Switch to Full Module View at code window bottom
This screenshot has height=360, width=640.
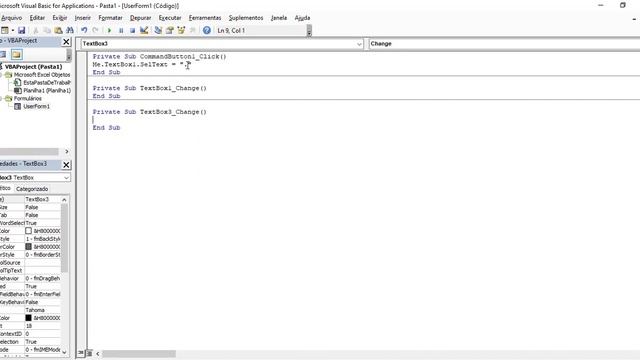click(89, 353)
